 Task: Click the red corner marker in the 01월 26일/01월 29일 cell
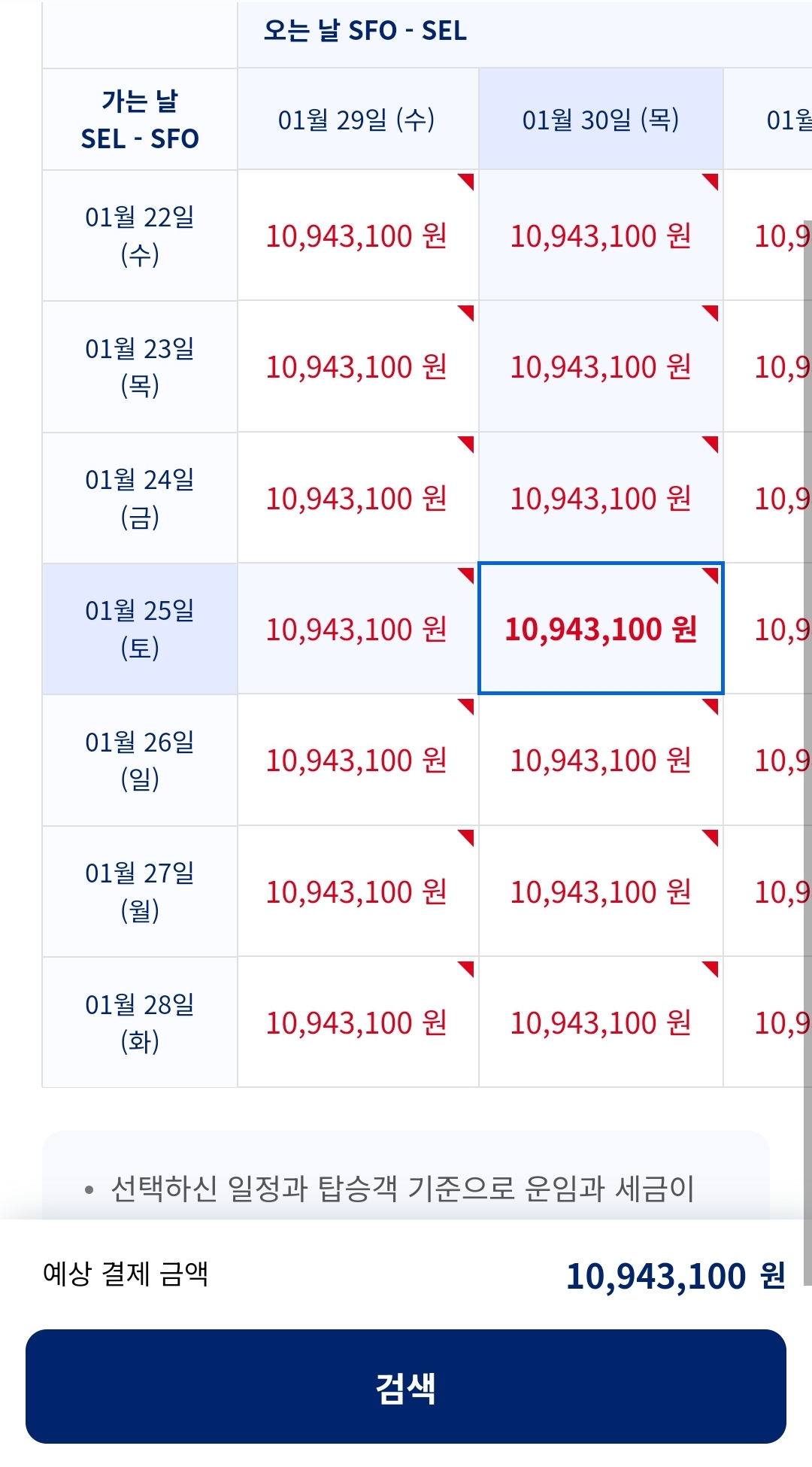(468, 706)
